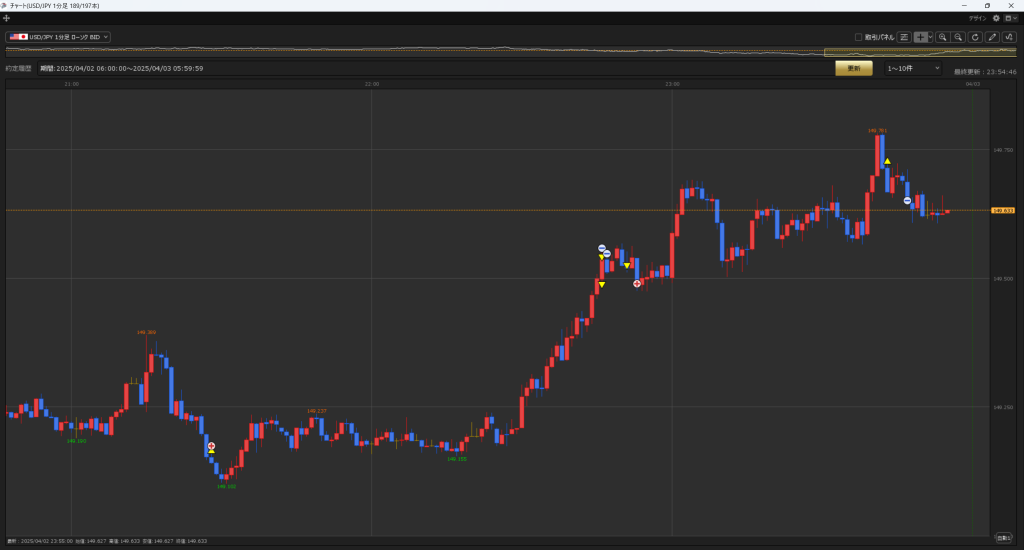Image resolution: width=1024 pixels, height=550 pixels.
Task: Click the highlighted range in overview navigator
Action: pyautogui.click(x=920, y=52)
